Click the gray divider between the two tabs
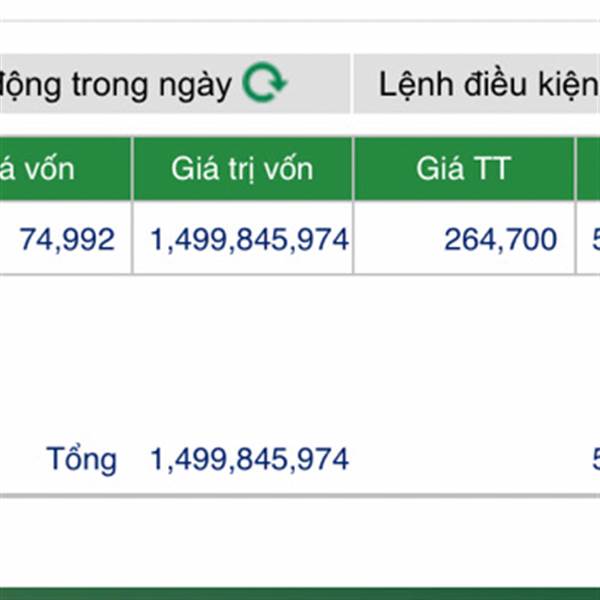This screenshot has height=600, width=600. pos(352,84)
